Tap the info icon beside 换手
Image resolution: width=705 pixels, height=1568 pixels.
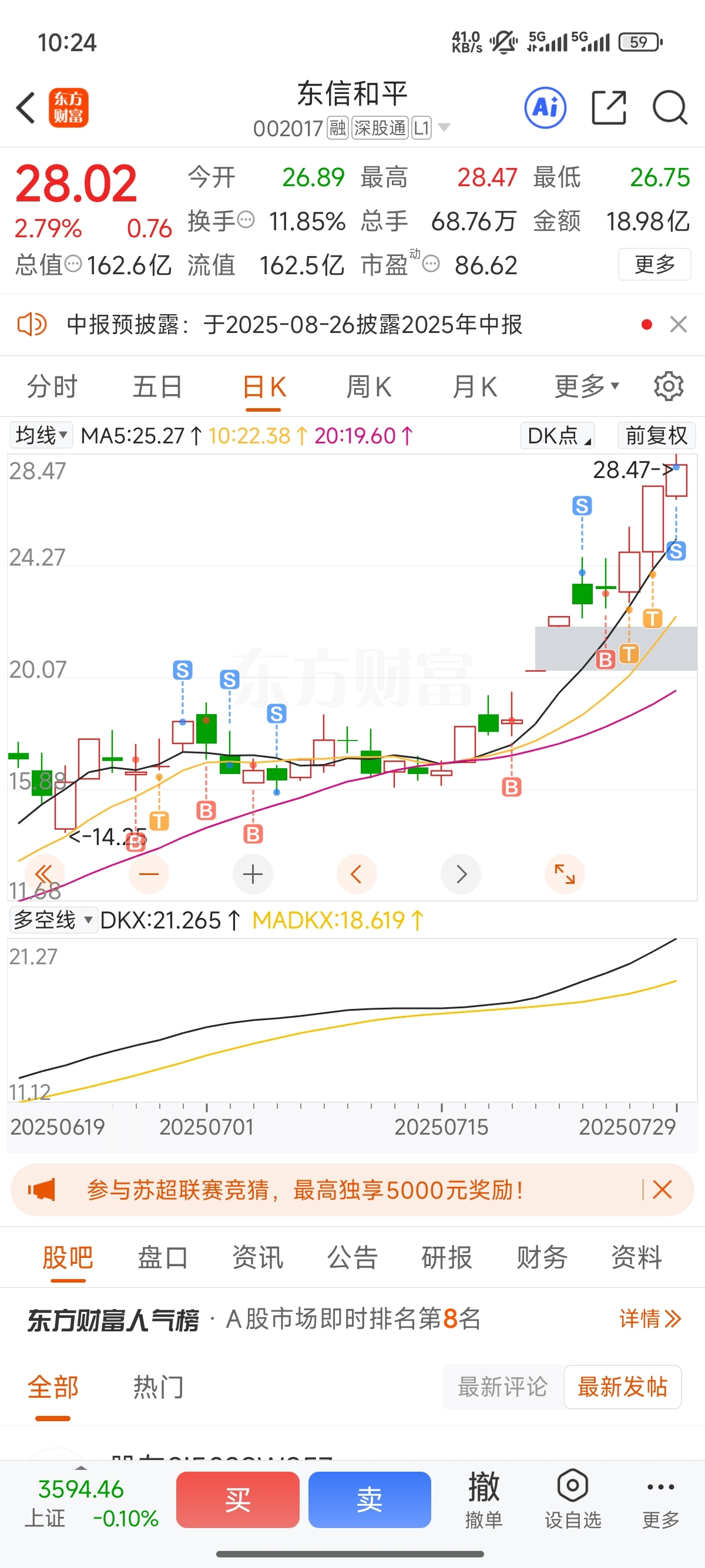coord(246,219)
